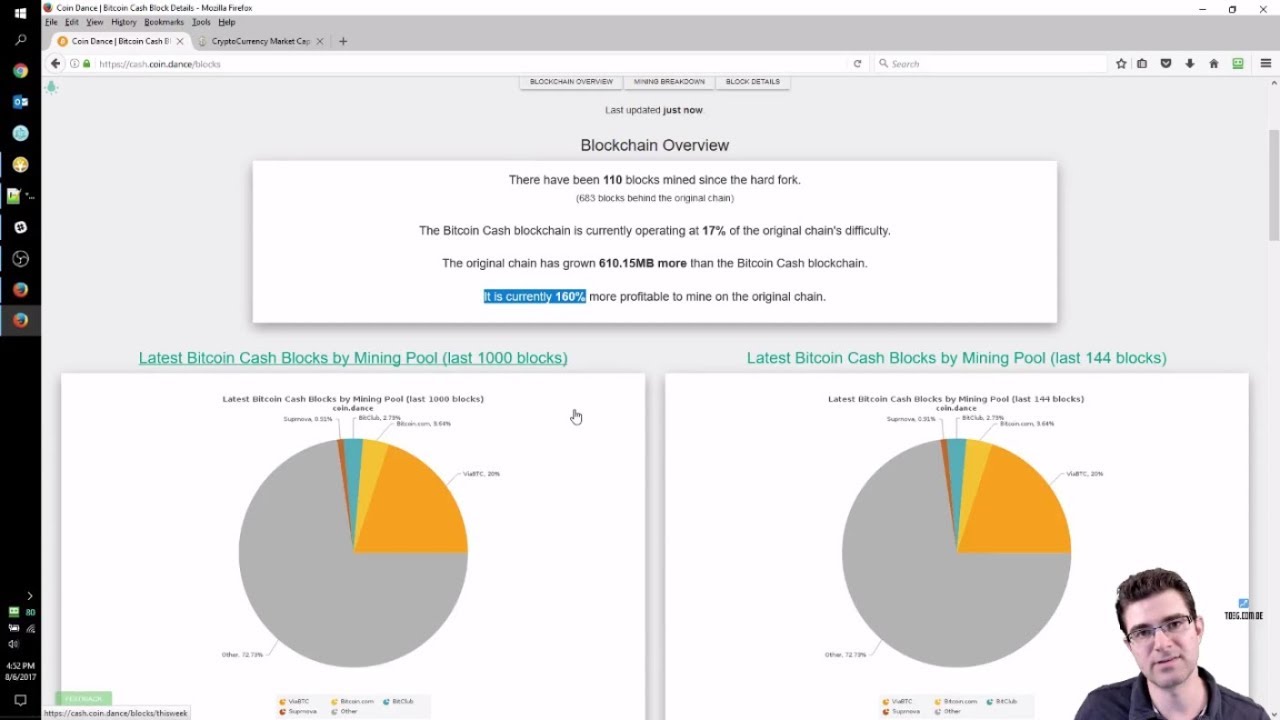The height and width of the screenshot is (720, 1280).
Task: Click the green night-mode bulb icon
Action: tap(52, 87)
